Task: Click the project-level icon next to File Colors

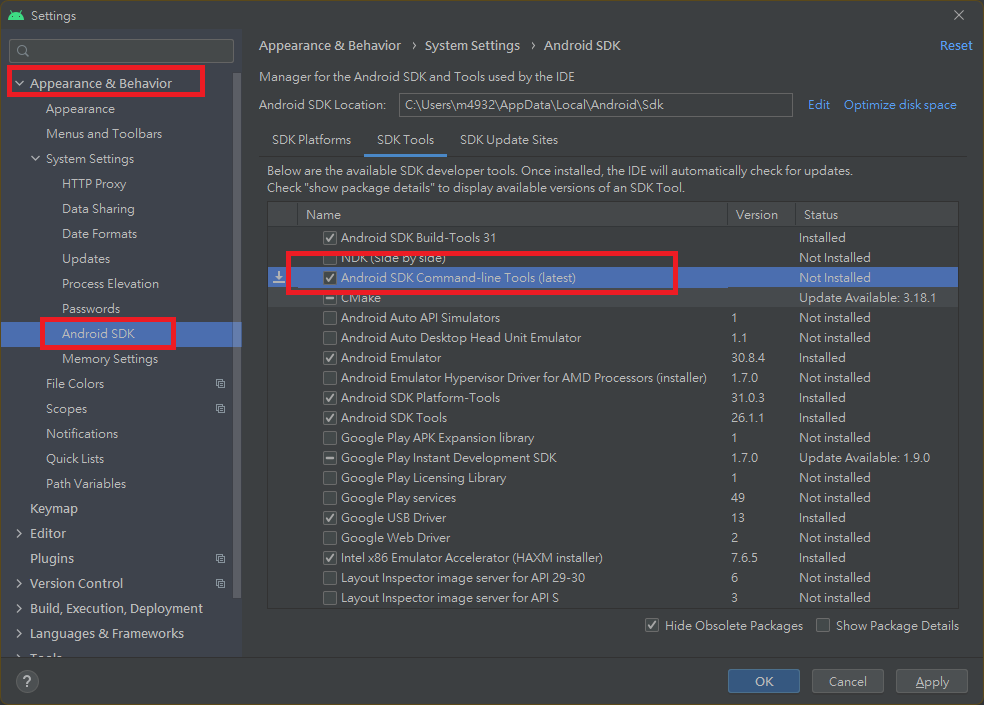Action: pyautogui.click(x=220, y=384)
